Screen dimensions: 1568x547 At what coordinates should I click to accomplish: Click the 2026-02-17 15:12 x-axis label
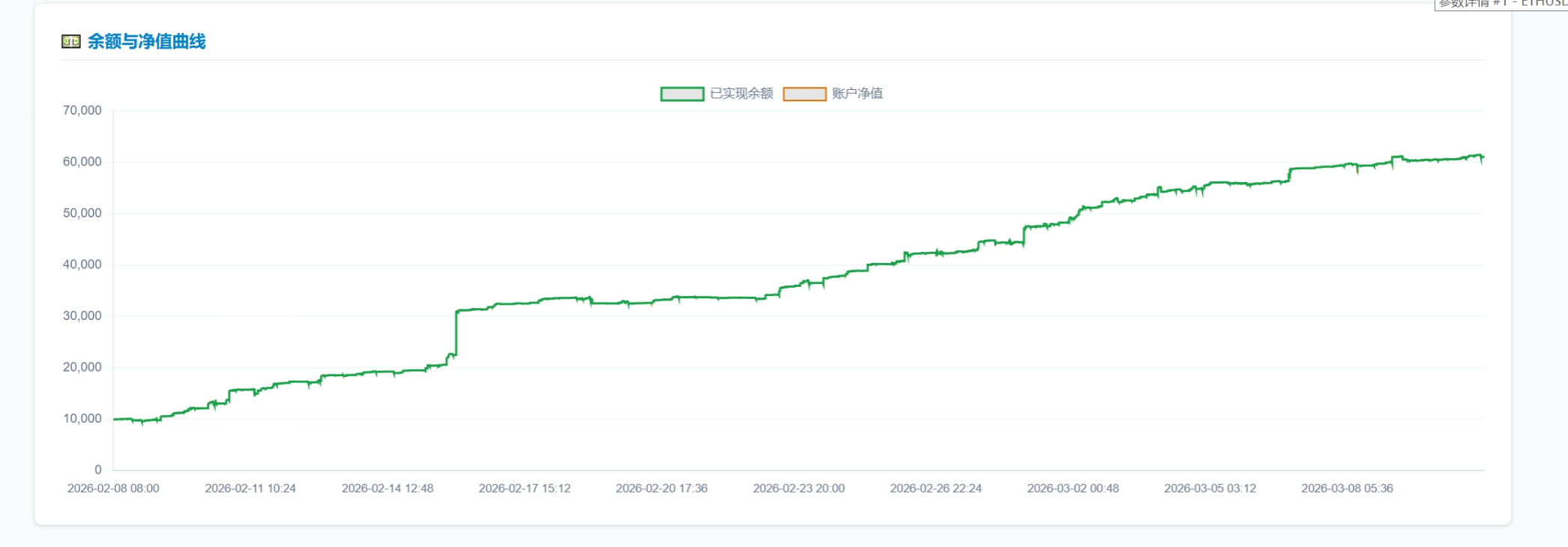(525, 489)
